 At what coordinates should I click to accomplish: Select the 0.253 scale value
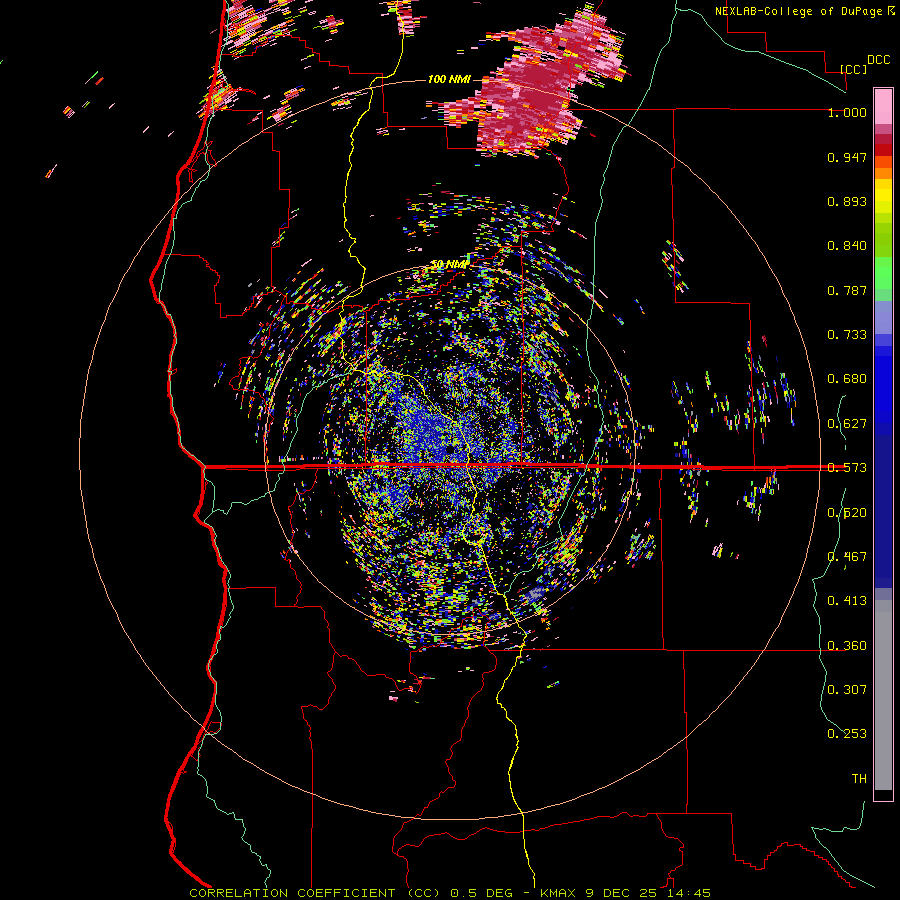[847, 734]
